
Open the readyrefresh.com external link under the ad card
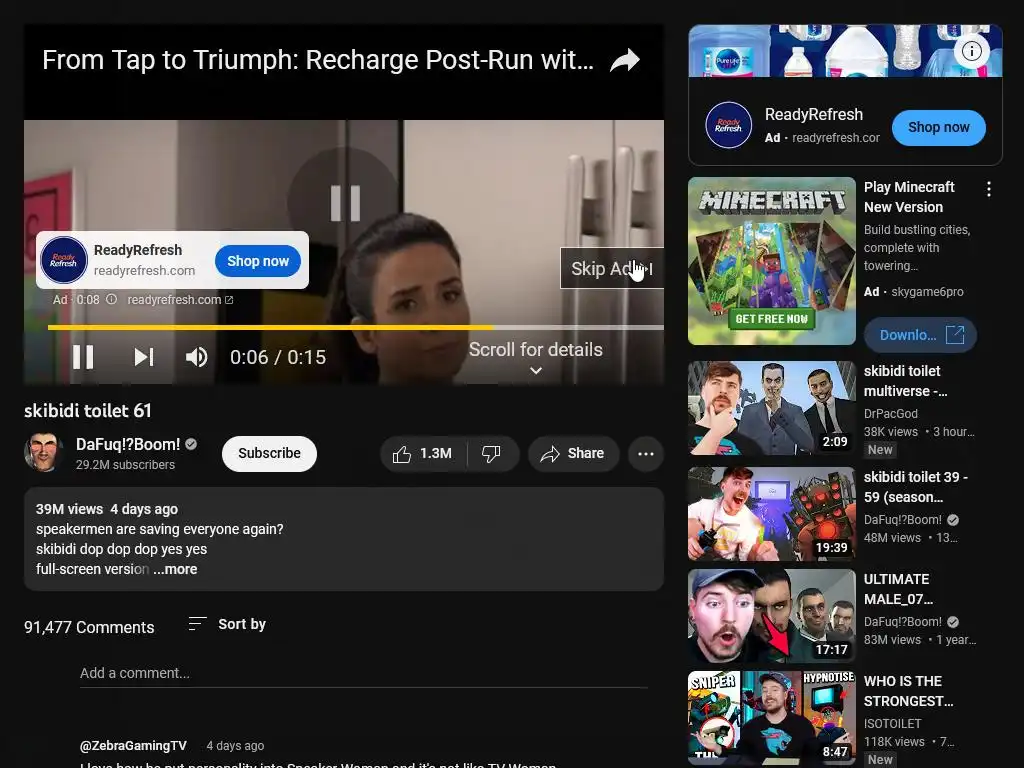tap(180, 300)
